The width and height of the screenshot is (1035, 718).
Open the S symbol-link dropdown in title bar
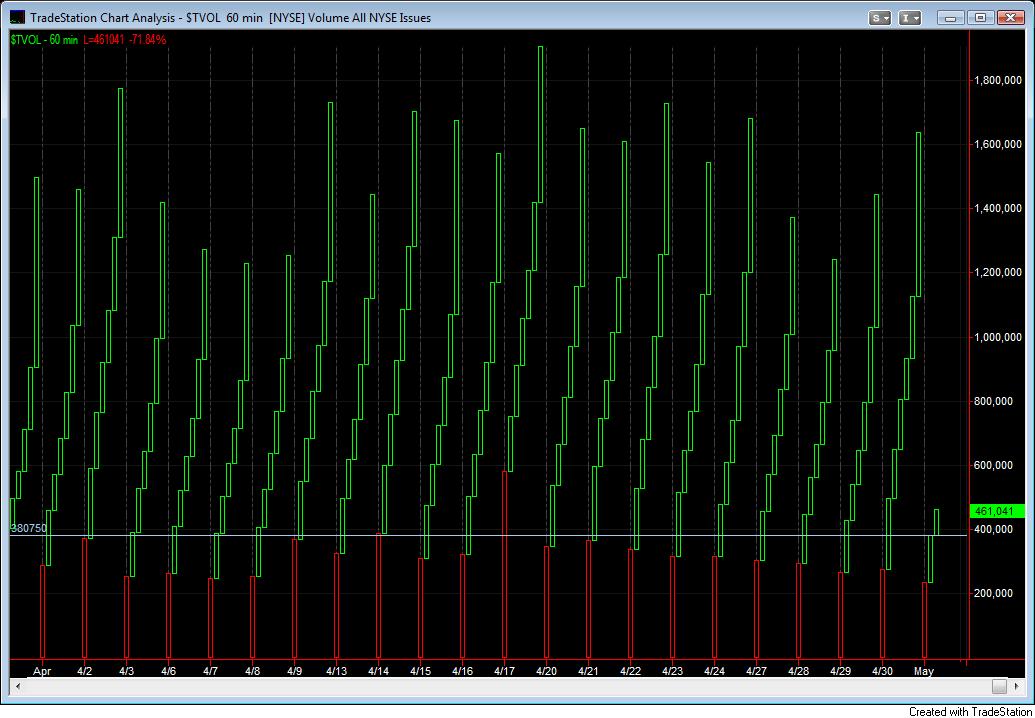pyautogui.click(x=880, y=17)
